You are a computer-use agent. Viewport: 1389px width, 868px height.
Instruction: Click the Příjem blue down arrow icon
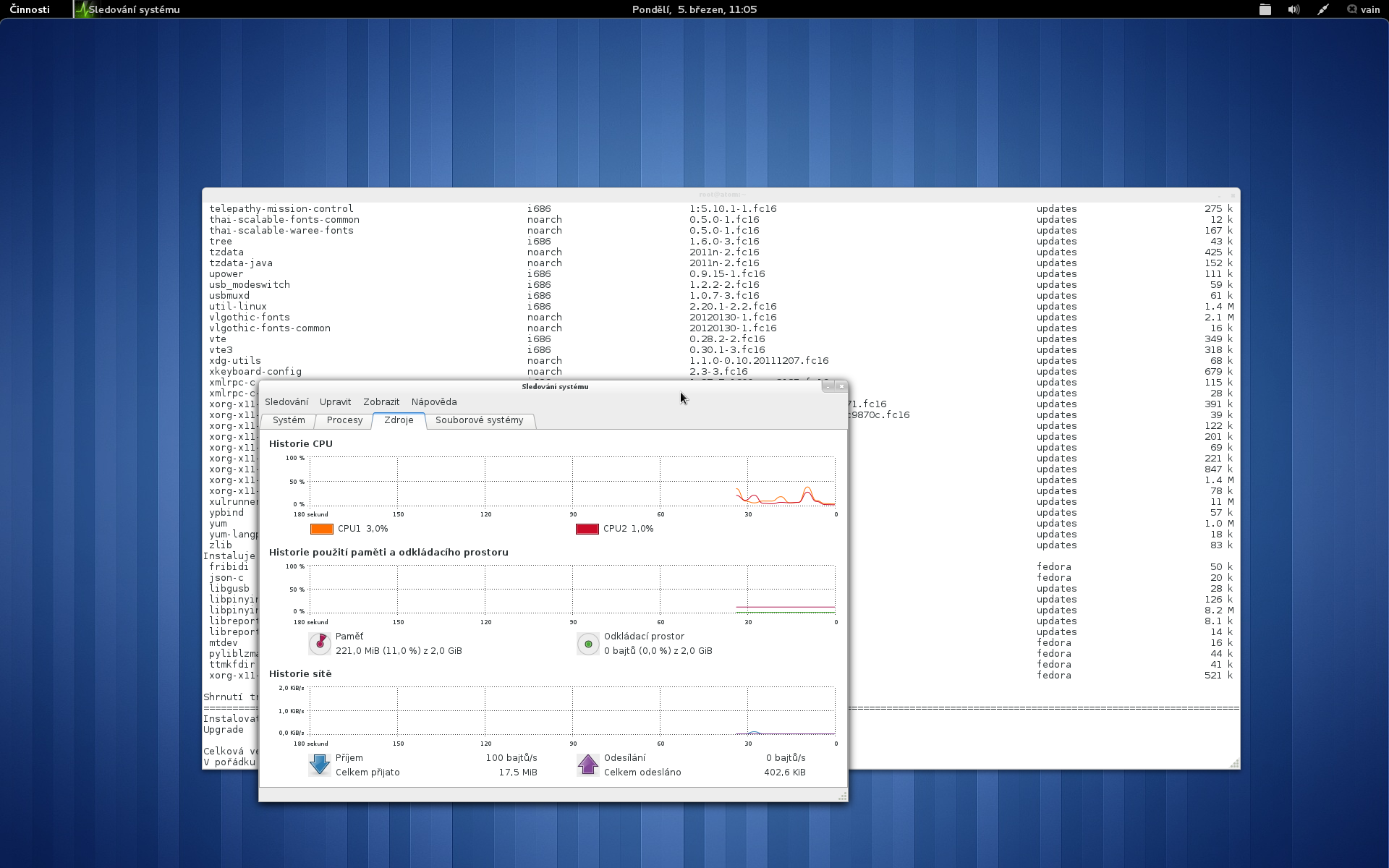point(319,765)
